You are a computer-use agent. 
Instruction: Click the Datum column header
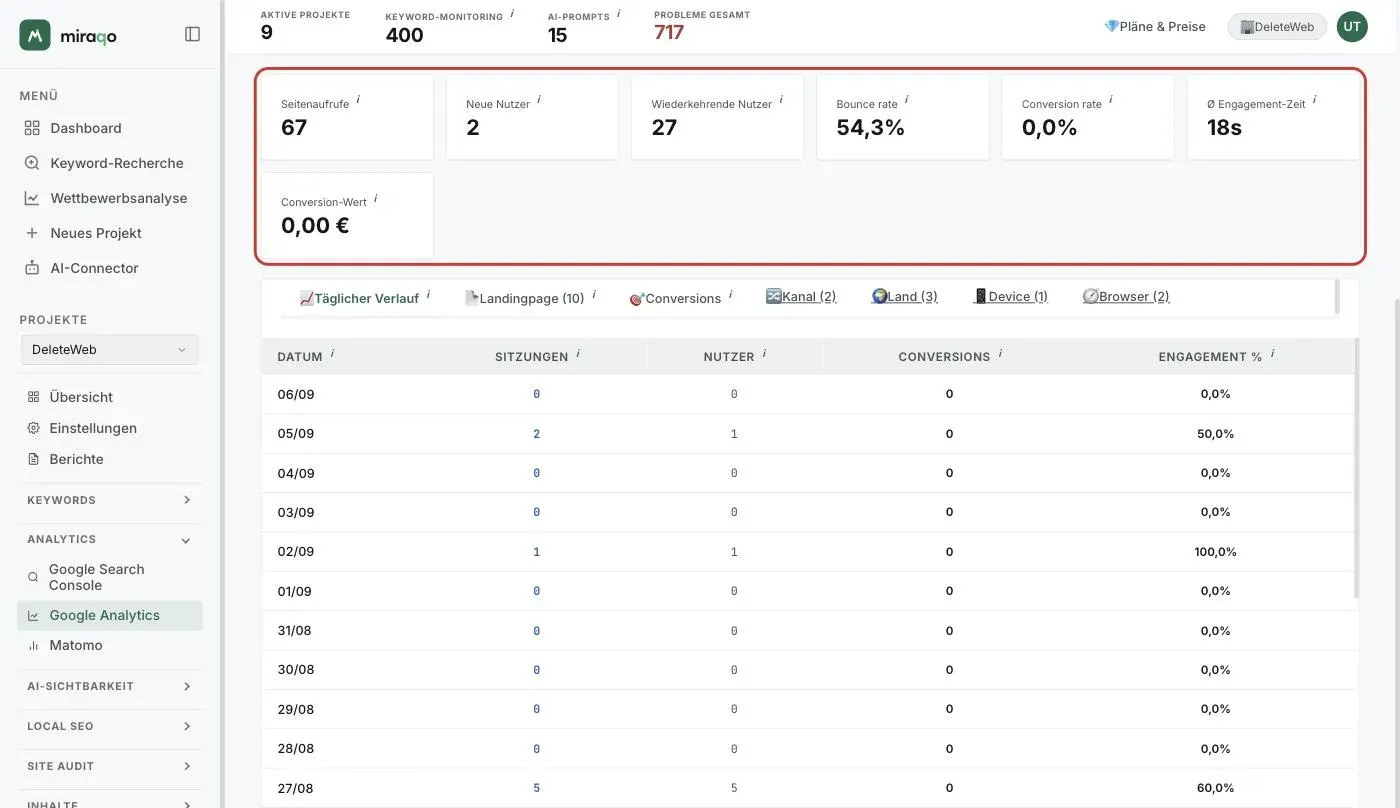click(x=300, y=357)
